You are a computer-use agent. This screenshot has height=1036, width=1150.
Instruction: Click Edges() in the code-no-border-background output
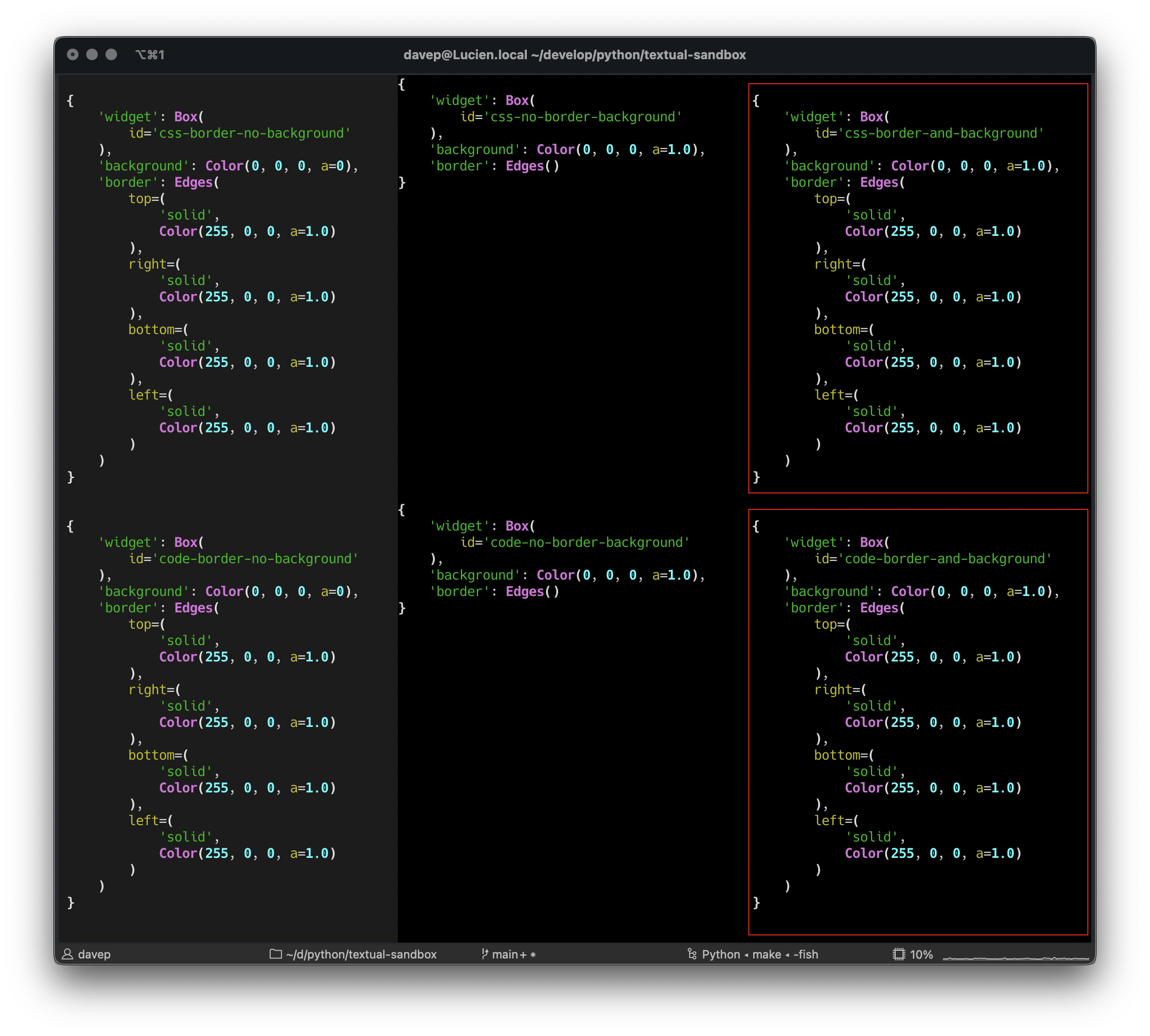532,592
